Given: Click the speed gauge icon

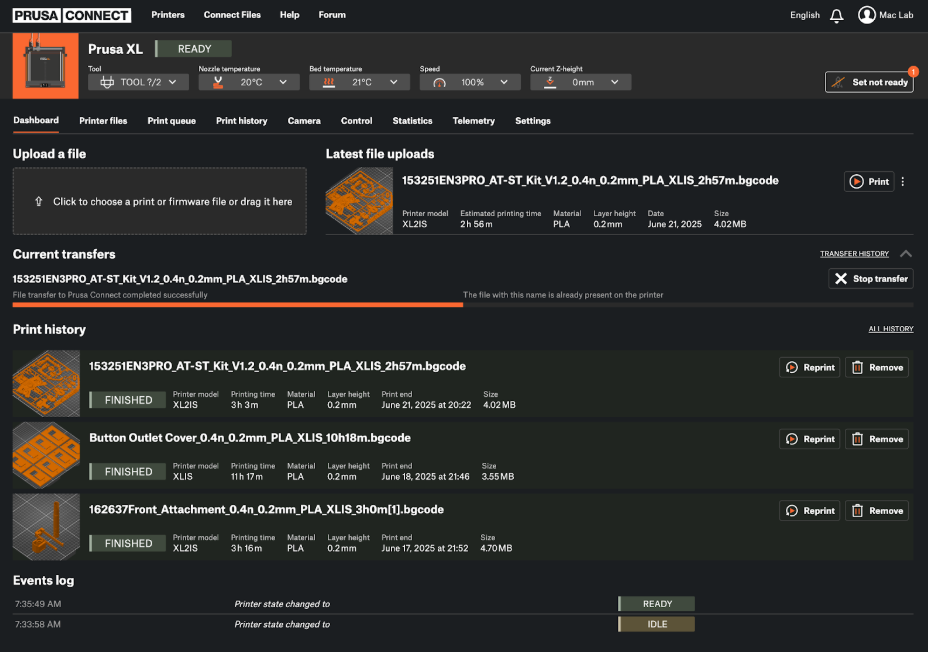Looking at the screenshot, I should [439, 83].
